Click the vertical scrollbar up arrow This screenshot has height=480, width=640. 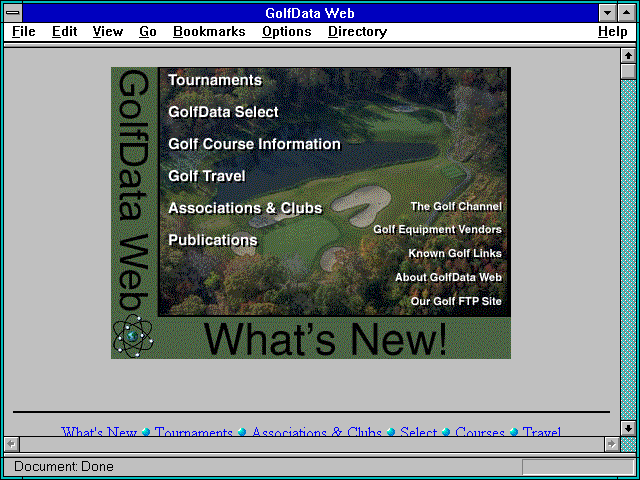pos(628,56)
